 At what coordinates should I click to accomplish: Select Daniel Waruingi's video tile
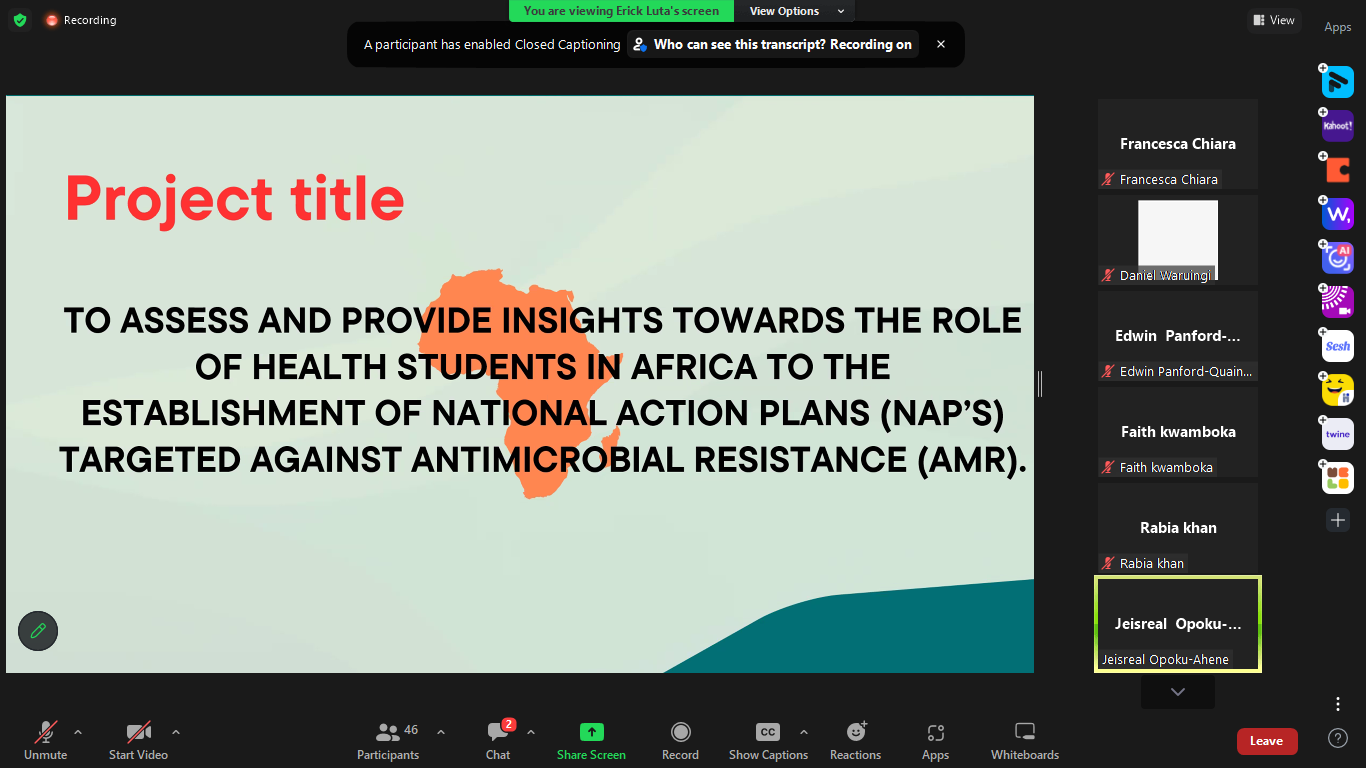1177,238
